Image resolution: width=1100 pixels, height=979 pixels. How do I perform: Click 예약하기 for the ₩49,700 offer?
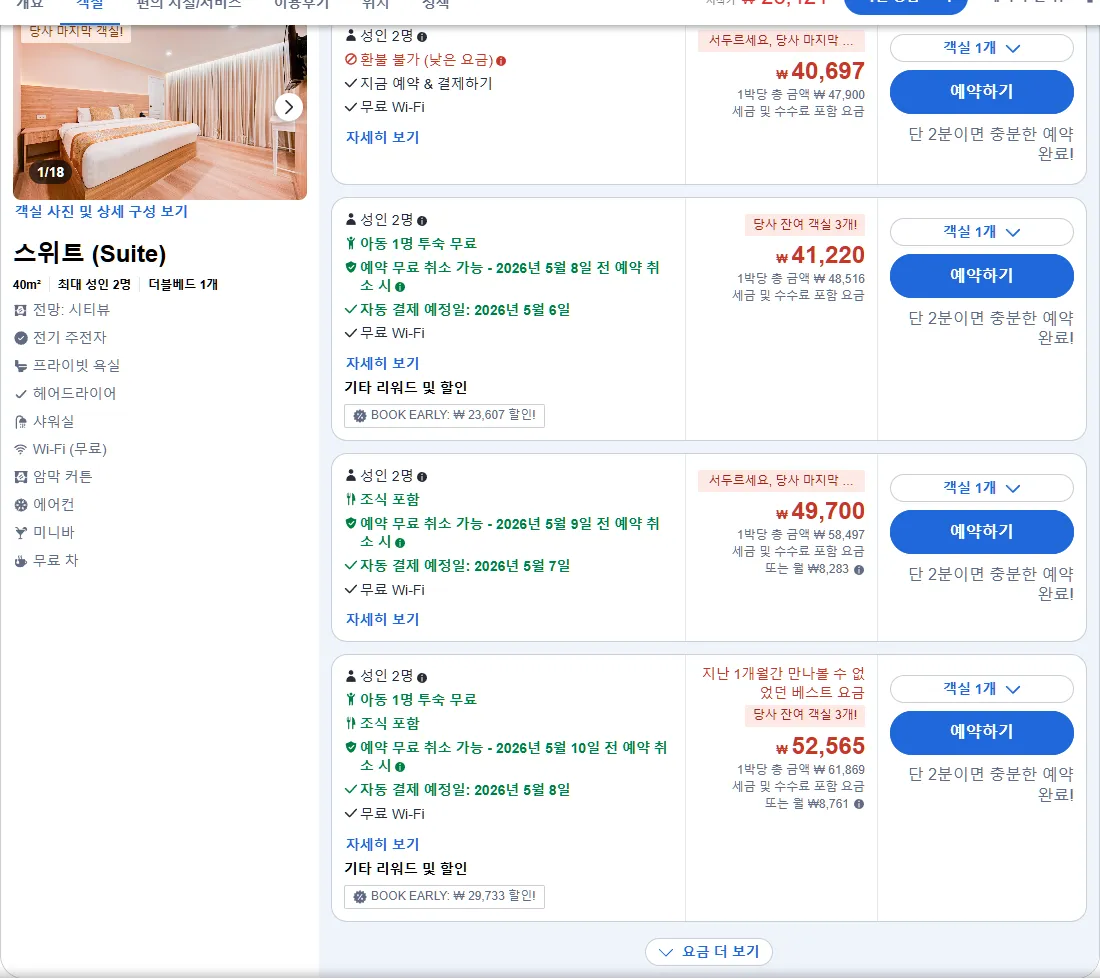(981, 532)
